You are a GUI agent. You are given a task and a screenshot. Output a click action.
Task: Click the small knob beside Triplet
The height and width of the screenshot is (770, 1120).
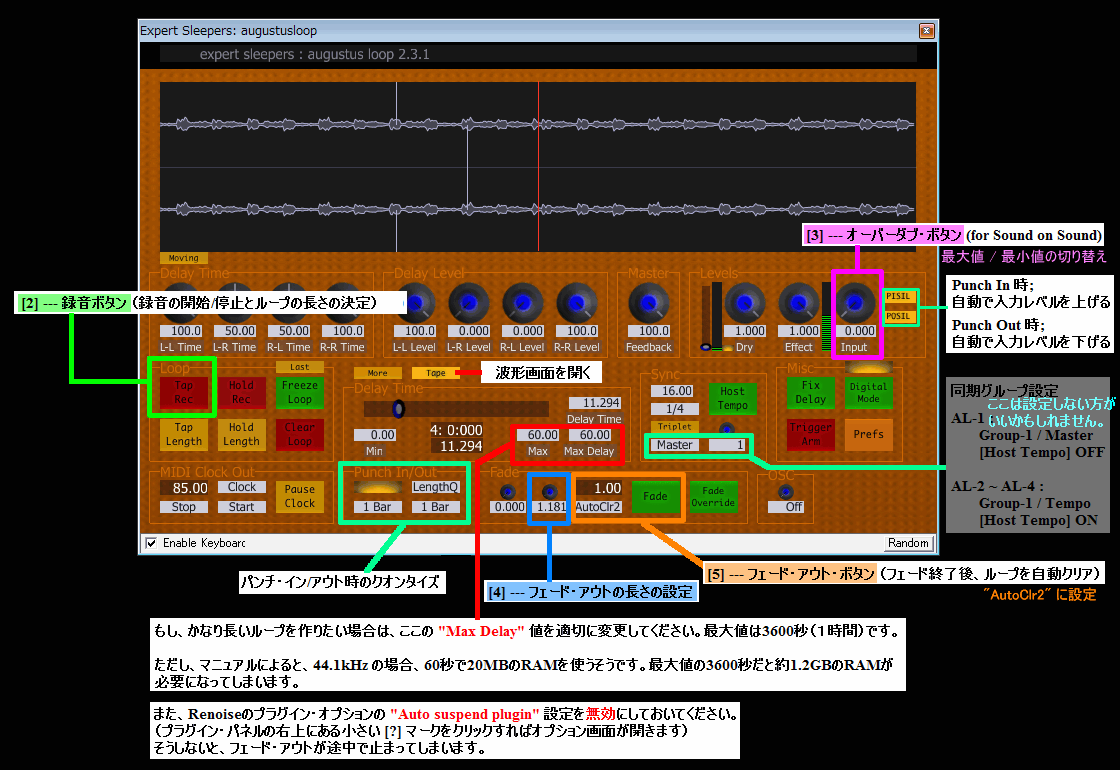point(726,429)
